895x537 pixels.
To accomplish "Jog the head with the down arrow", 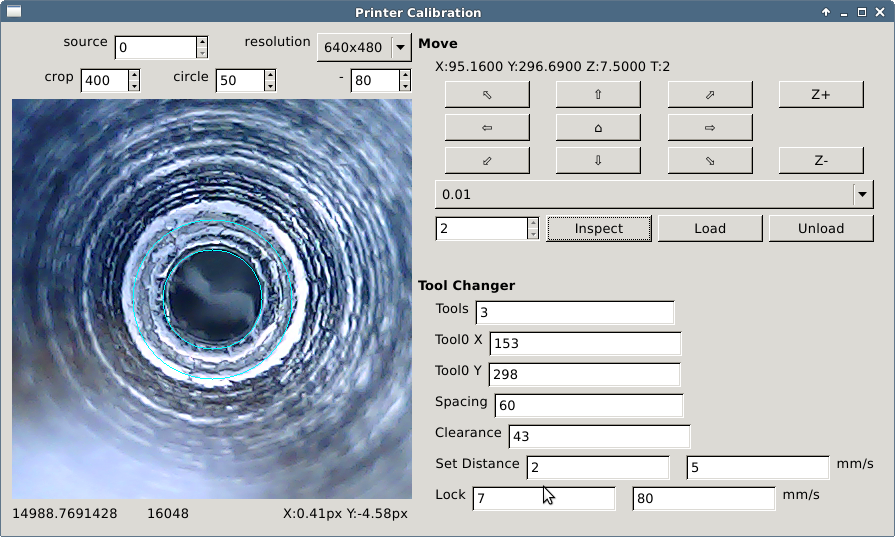I will pos(598,160).
